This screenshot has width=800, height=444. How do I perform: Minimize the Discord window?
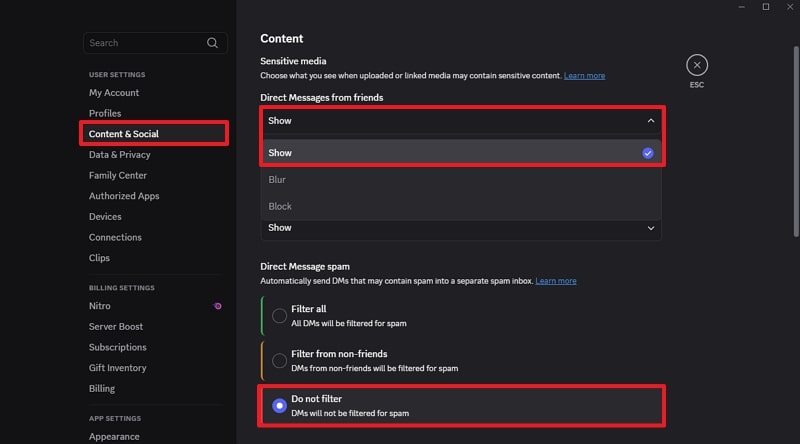click(741, 7)
